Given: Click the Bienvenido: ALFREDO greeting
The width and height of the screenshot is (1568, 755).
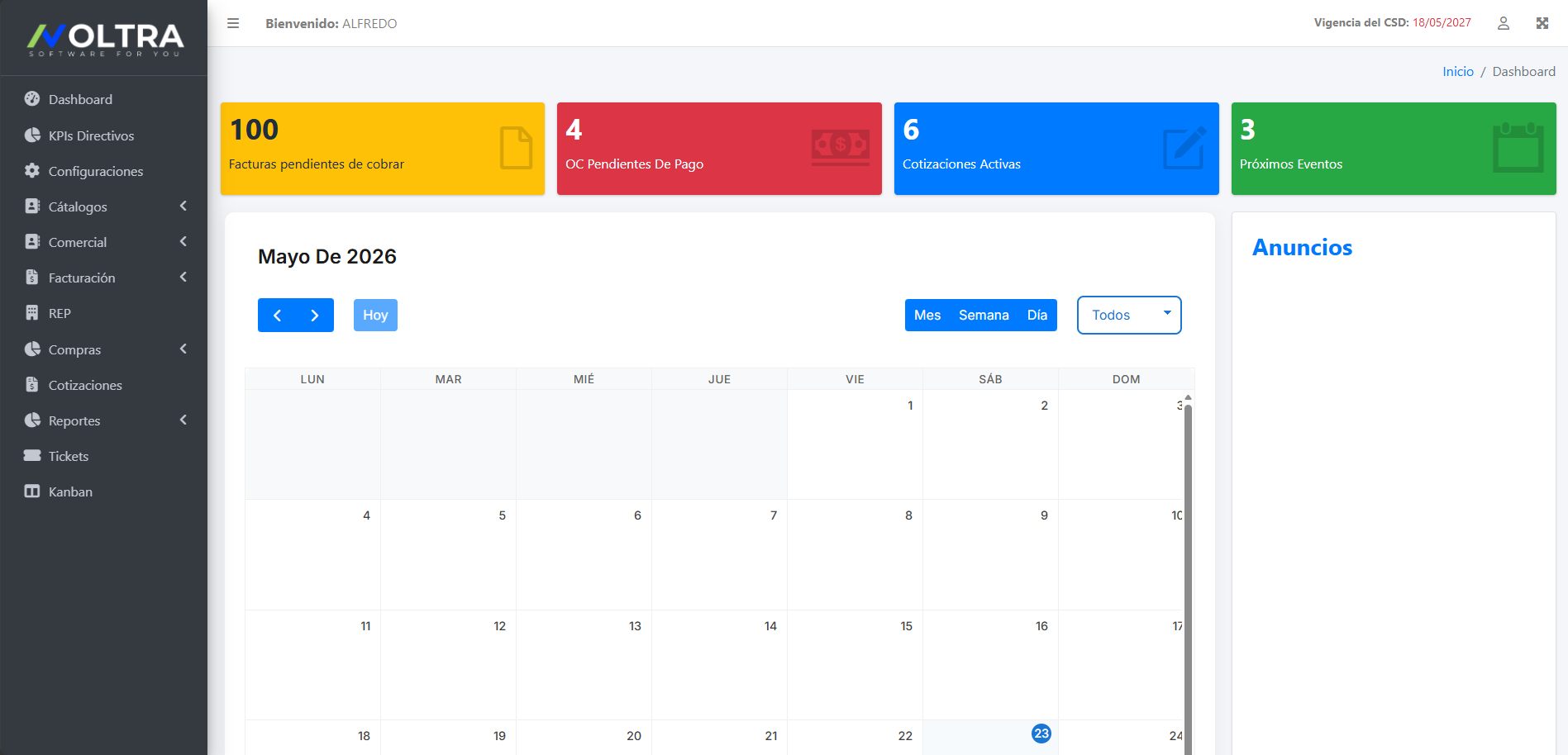Looking at the screenshot, I should point(331,24).
